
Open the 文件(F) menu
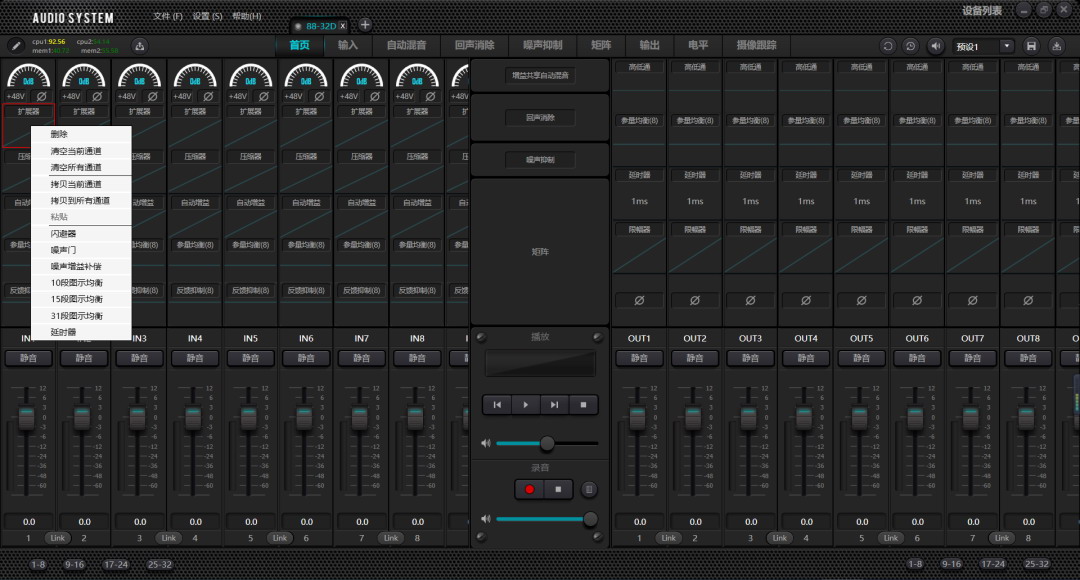point(168,17)
